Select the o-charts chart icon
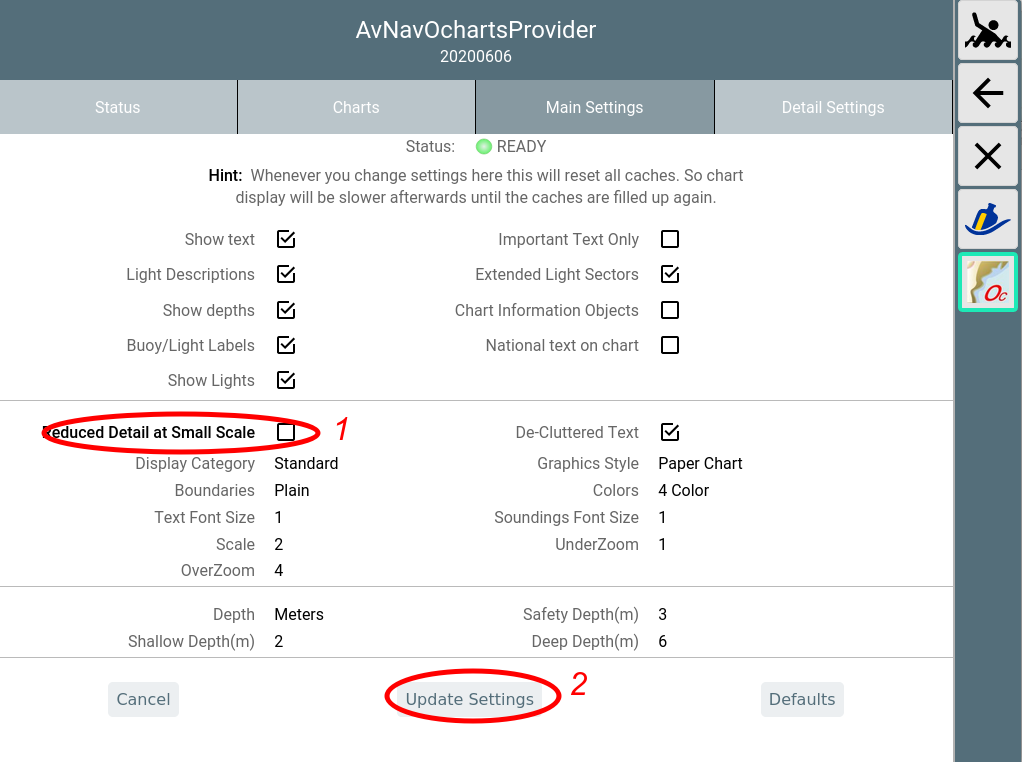Screen dimensions: 1022x762 pyautogui.click(x=987, y=282)
